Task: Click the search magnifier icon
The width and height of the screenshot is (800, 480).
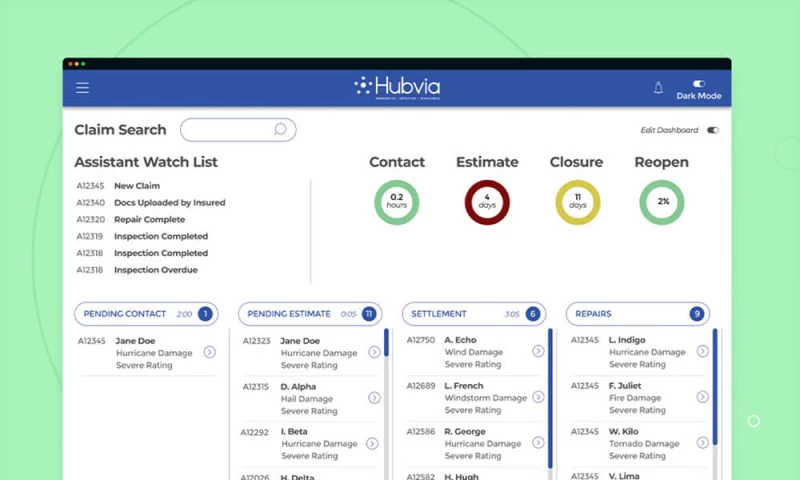Action: [x=280, y=129]
